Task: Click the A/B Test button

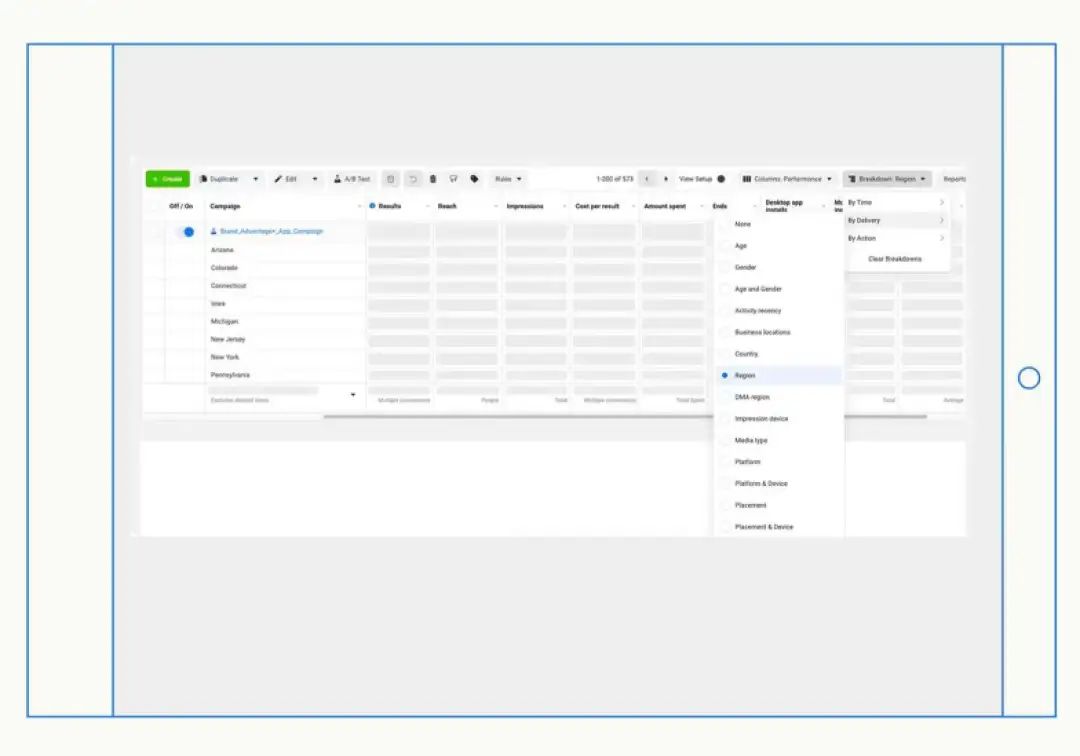Action: pyautogui.click(x=352, y=179)
